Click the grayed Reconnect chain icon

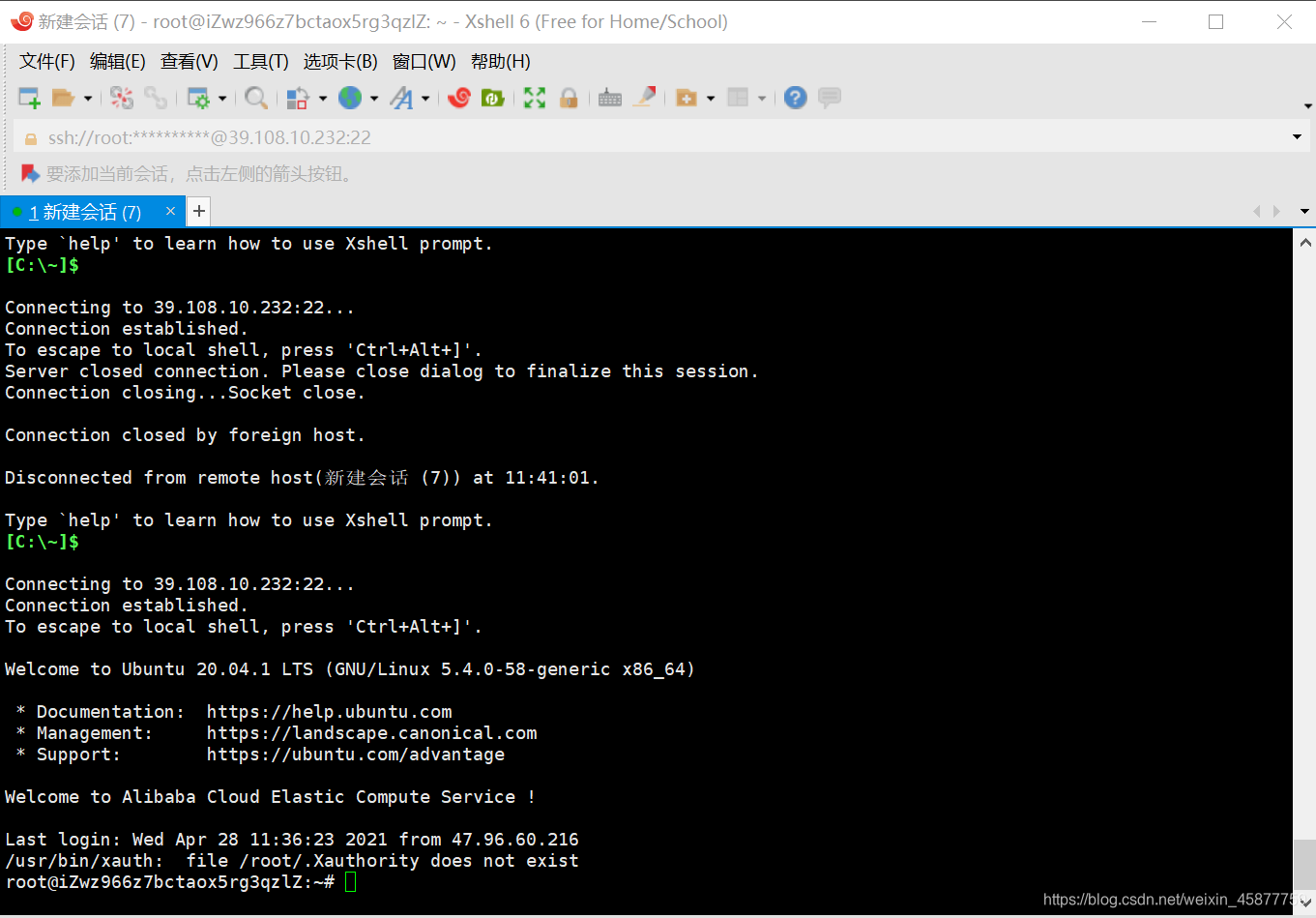point(156,98)
